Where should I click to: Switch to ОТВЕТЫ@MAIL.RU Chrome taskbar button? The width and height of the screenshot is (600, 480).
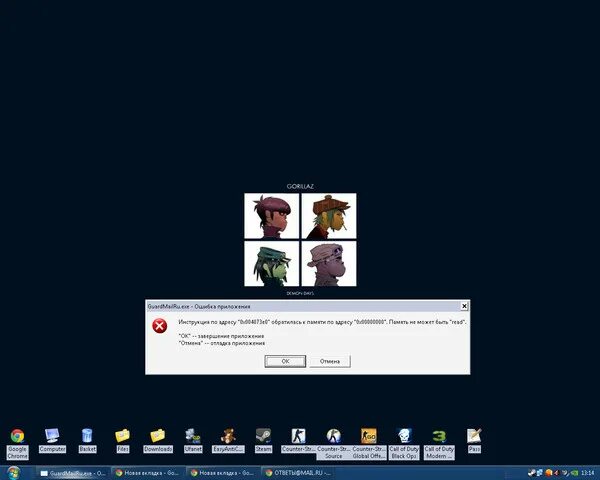(x=298, y=473)
